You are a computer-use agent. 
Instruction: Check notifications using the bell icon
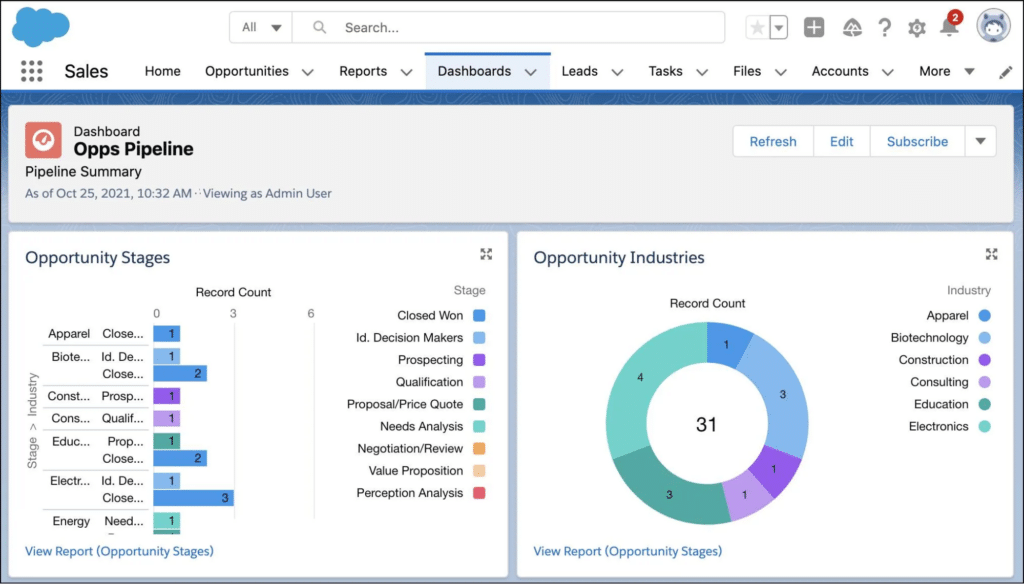[950, 28]
